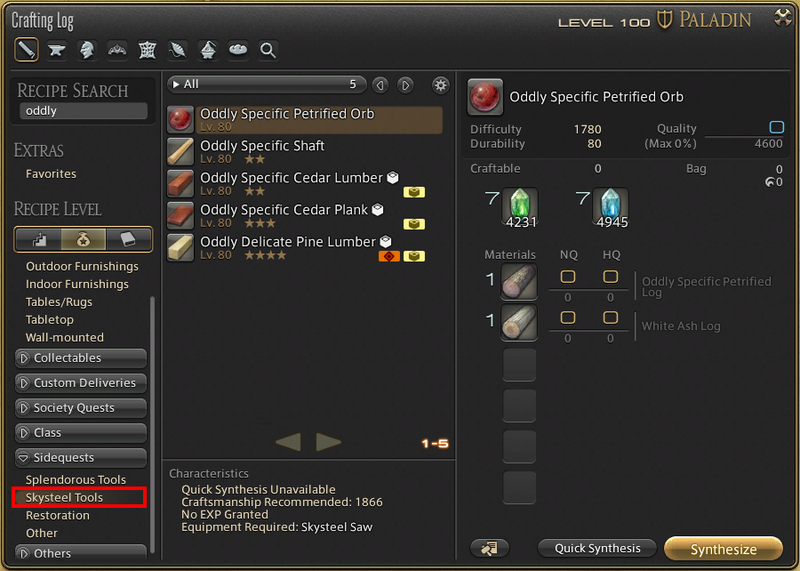Image resolution: width=800 pixels, height=571 pixels.
Task: Select the Goldsmith tiara class icon
Action: (x=117, y=50)
